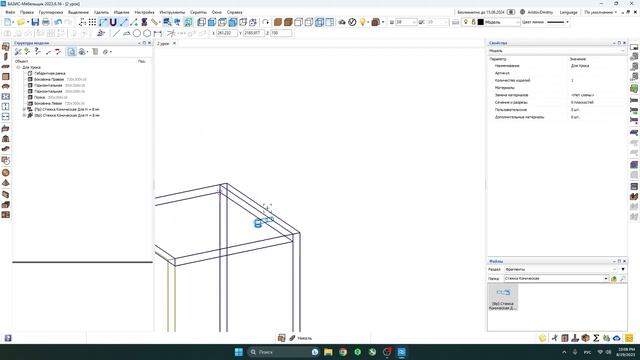Click the Стяжка Коническая fragment thumbnail

[x=503, y=297]
